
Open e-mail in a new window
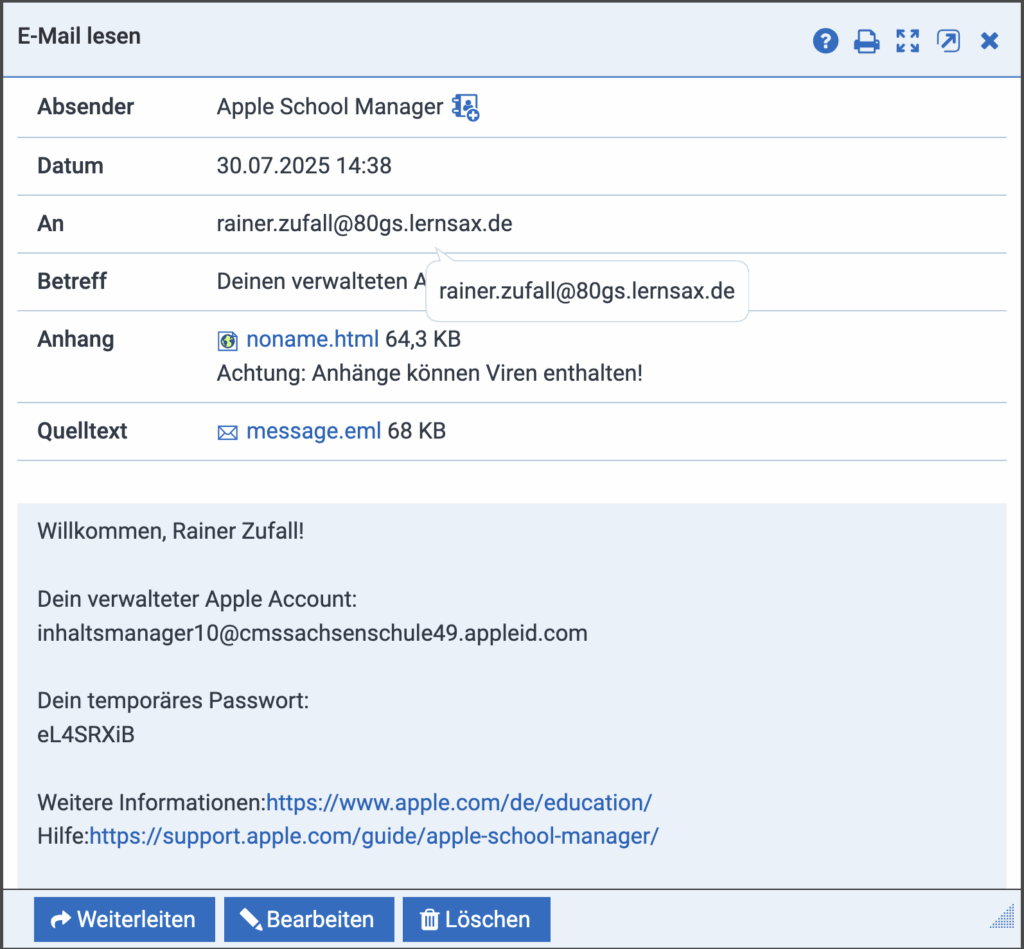click(x=948, y=40)
